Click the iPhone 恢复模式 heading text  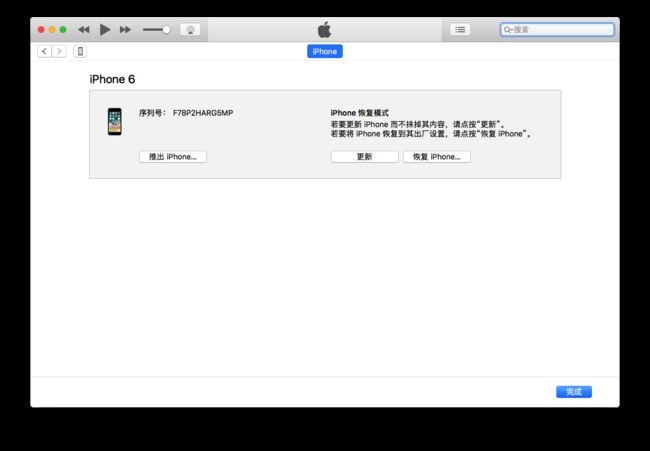(x=359, y=113)
